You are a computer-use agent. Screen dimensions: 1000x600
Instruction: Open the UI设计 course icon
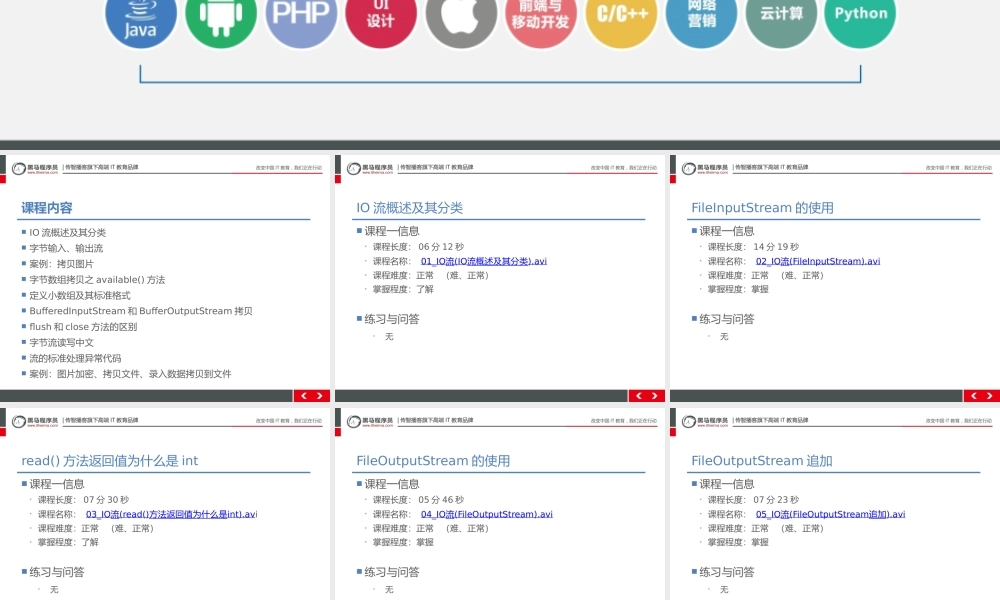[381, 15]
